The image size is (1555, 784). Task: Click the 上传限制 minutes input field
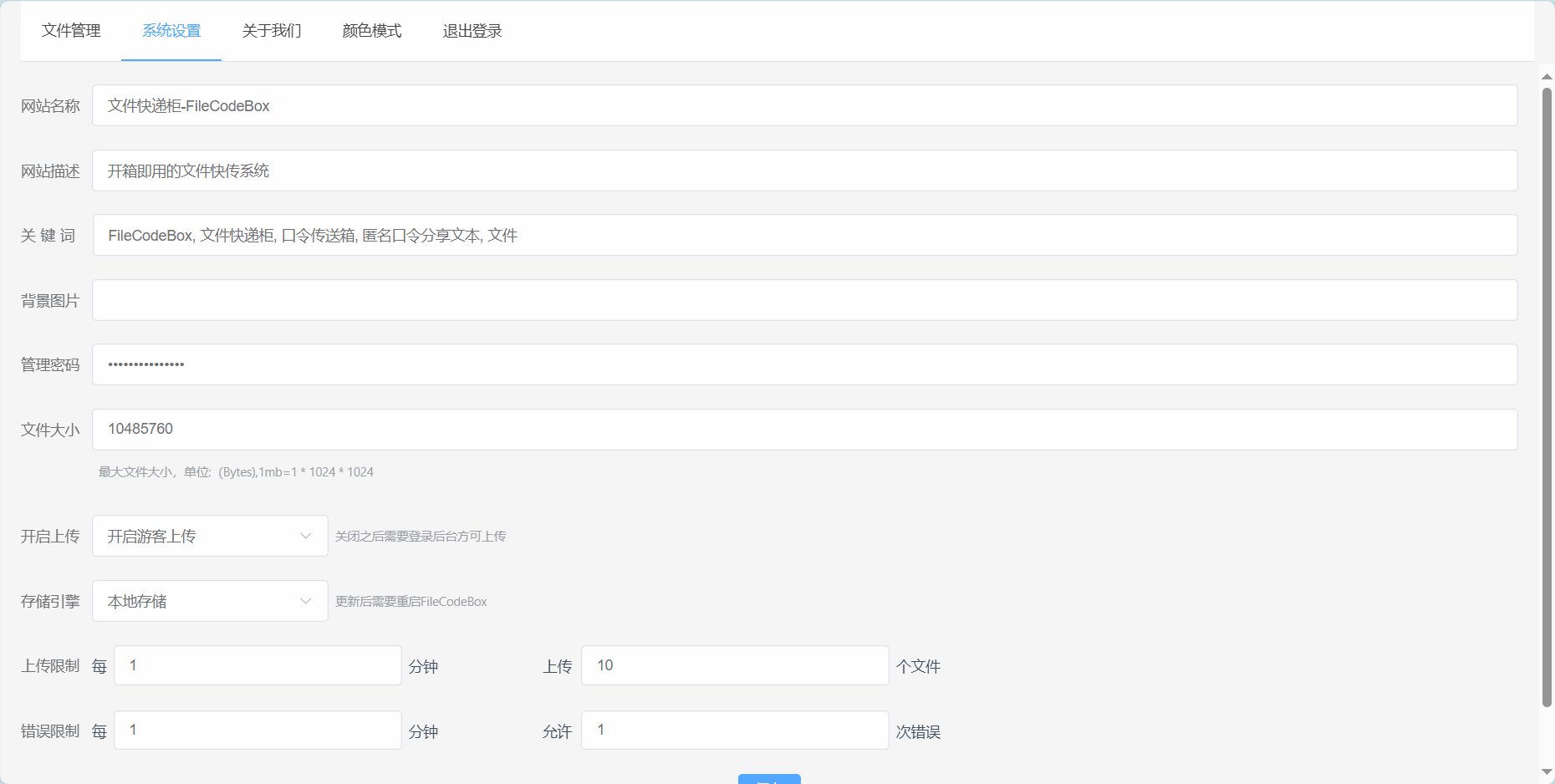tap(257, 665)
